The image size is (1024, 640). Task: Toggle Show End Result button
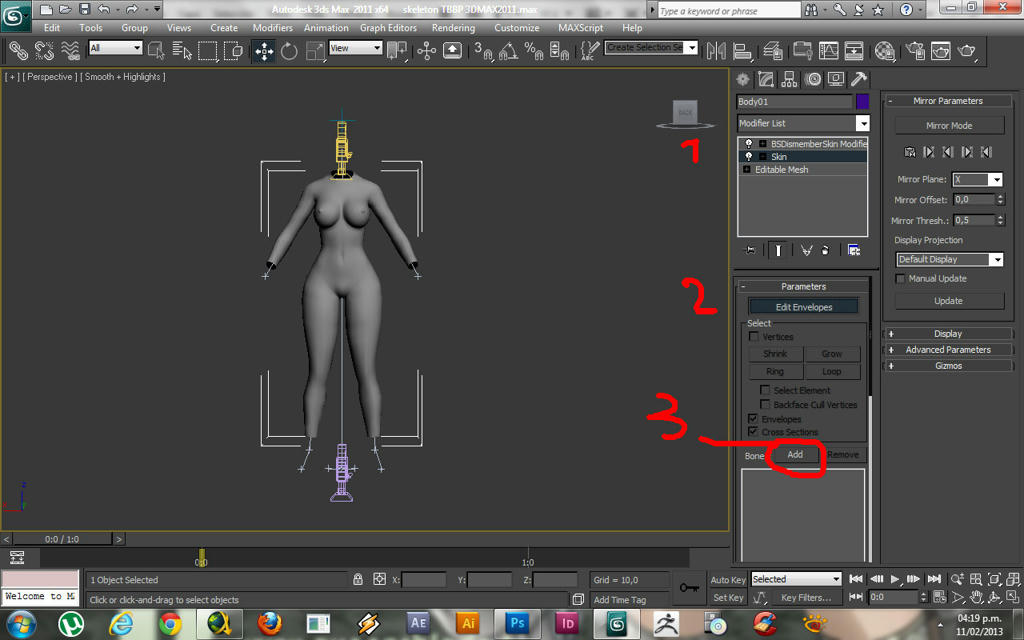[x=778, y=250]
